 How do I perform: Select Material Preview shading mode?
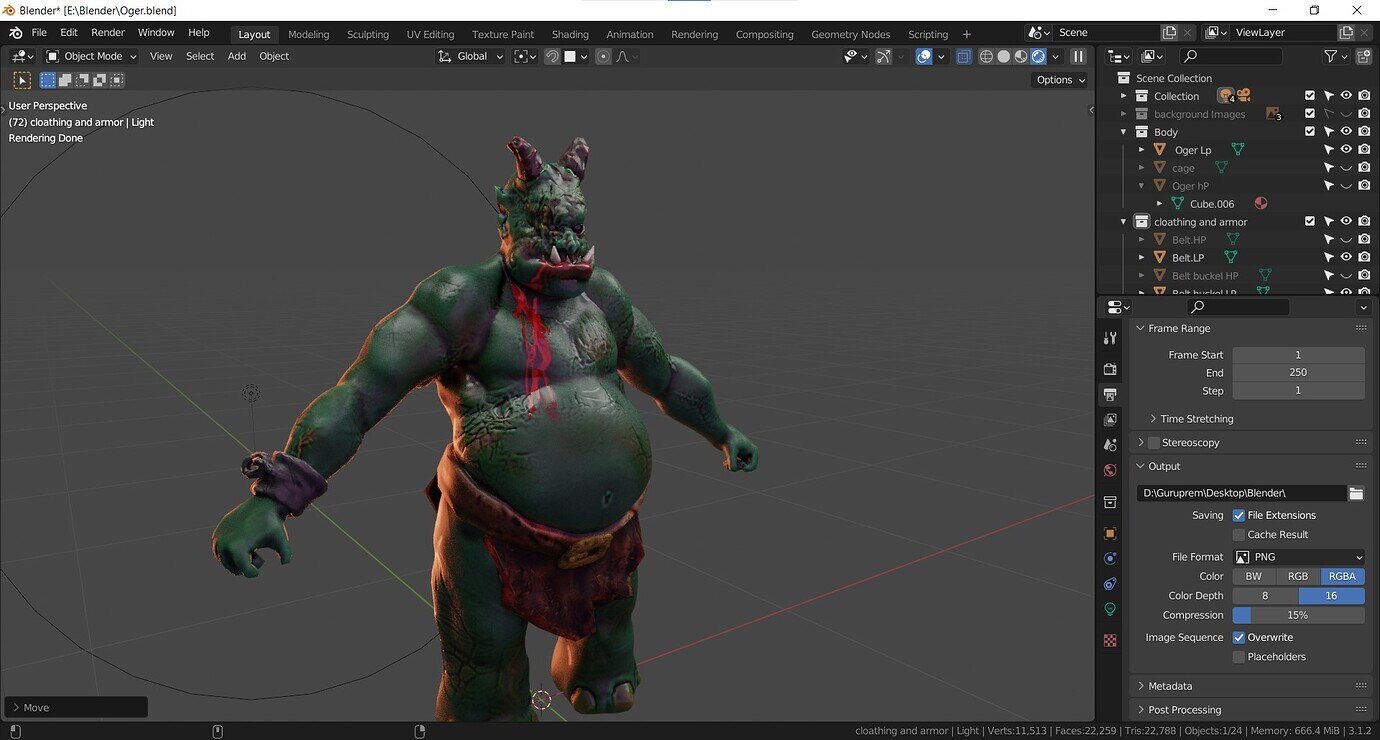1020,56
